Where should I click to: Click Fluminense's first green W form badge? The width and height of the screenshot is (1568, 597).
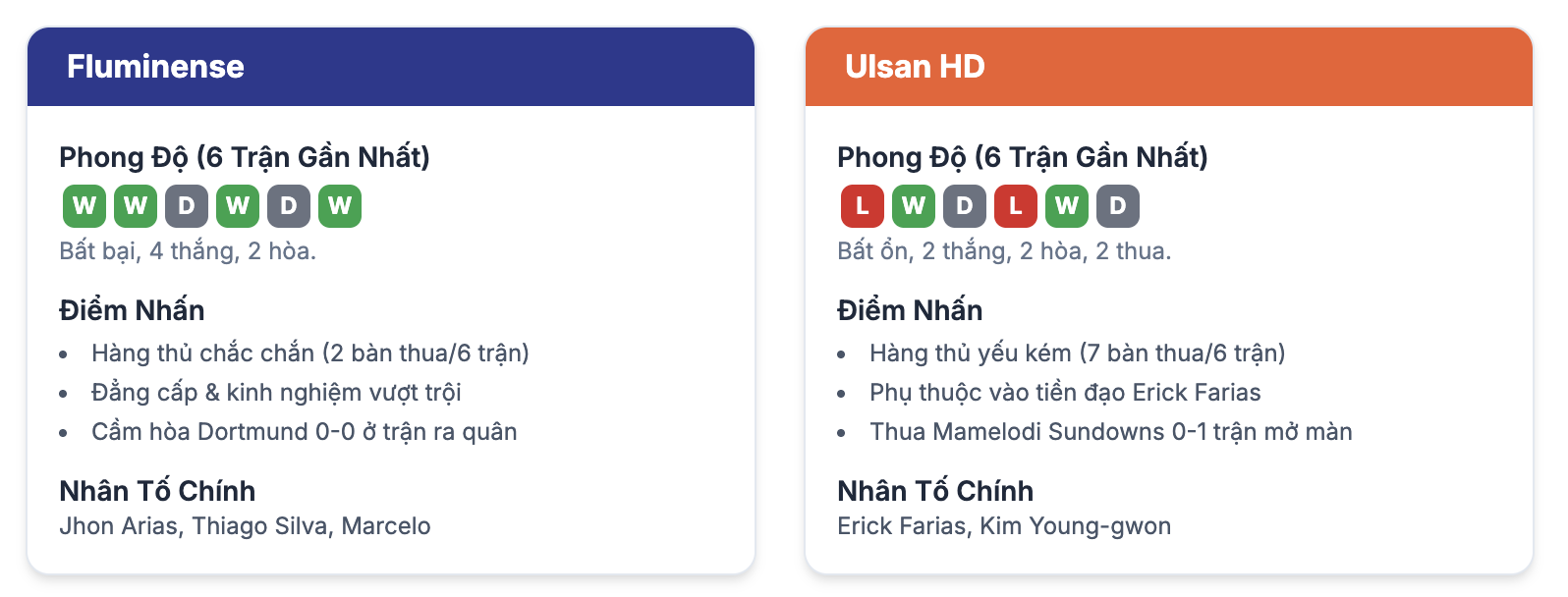click(84, 206)
